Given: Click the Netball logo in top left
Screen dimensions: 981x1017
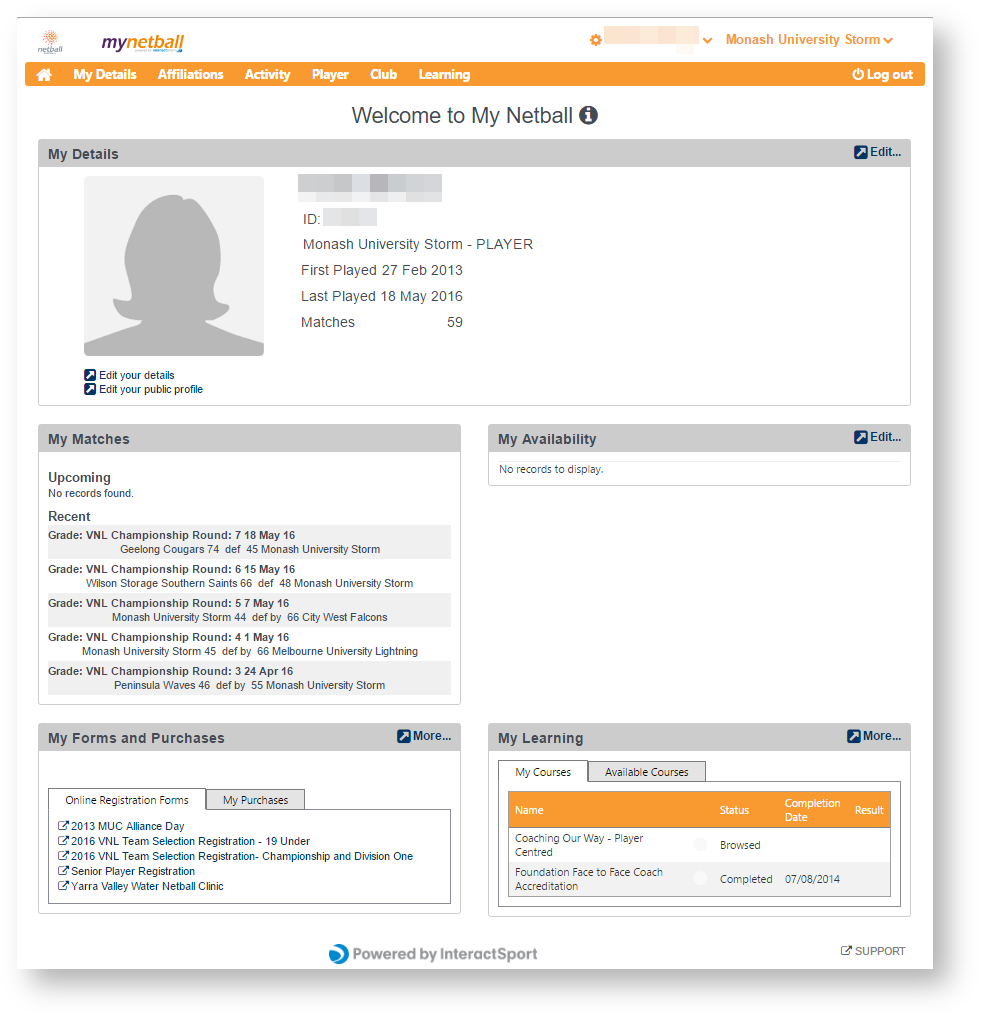Looking at the screenshot, I should pyautogui.click(x=50, y=42).
